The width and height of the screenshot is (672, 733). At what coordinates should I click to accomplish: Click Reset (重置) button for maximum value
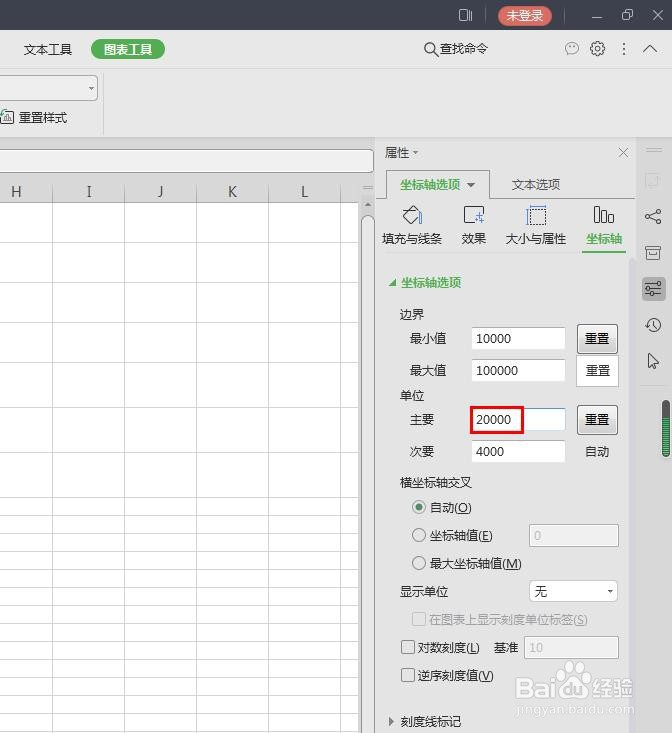point(597,371)
